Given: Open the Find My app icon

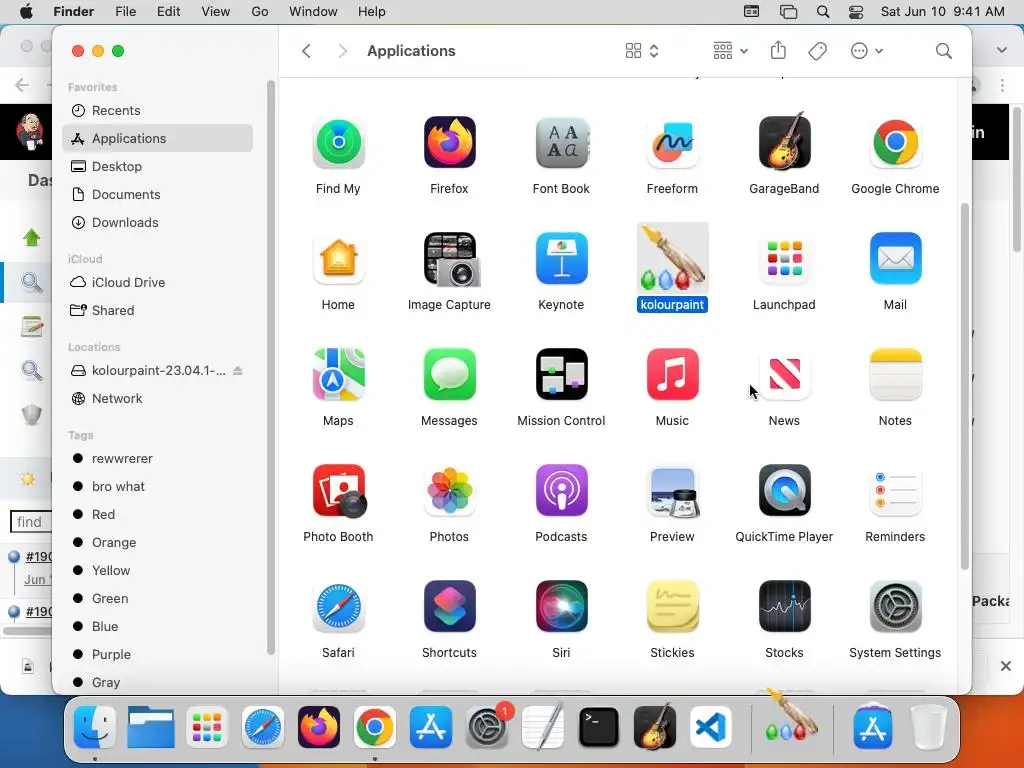Looking at the screenshot, I should coord(338,142).
